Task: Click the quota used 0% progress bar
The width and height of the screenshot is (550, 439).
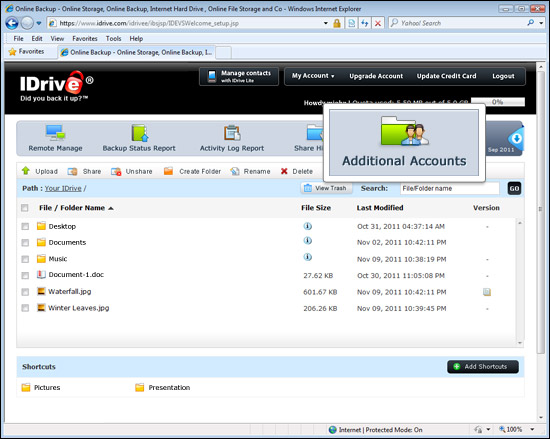Action: (x=498, y=102)
